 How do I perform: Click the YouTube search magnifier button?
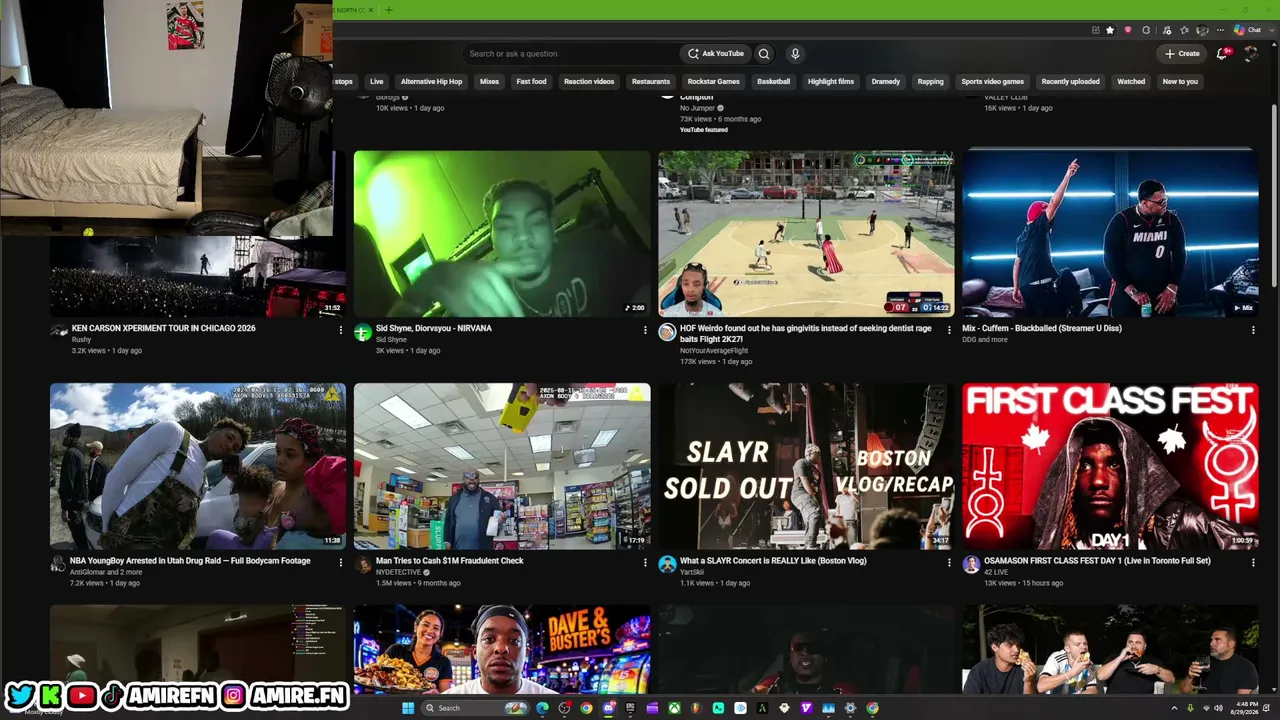[x=764, y=54]
